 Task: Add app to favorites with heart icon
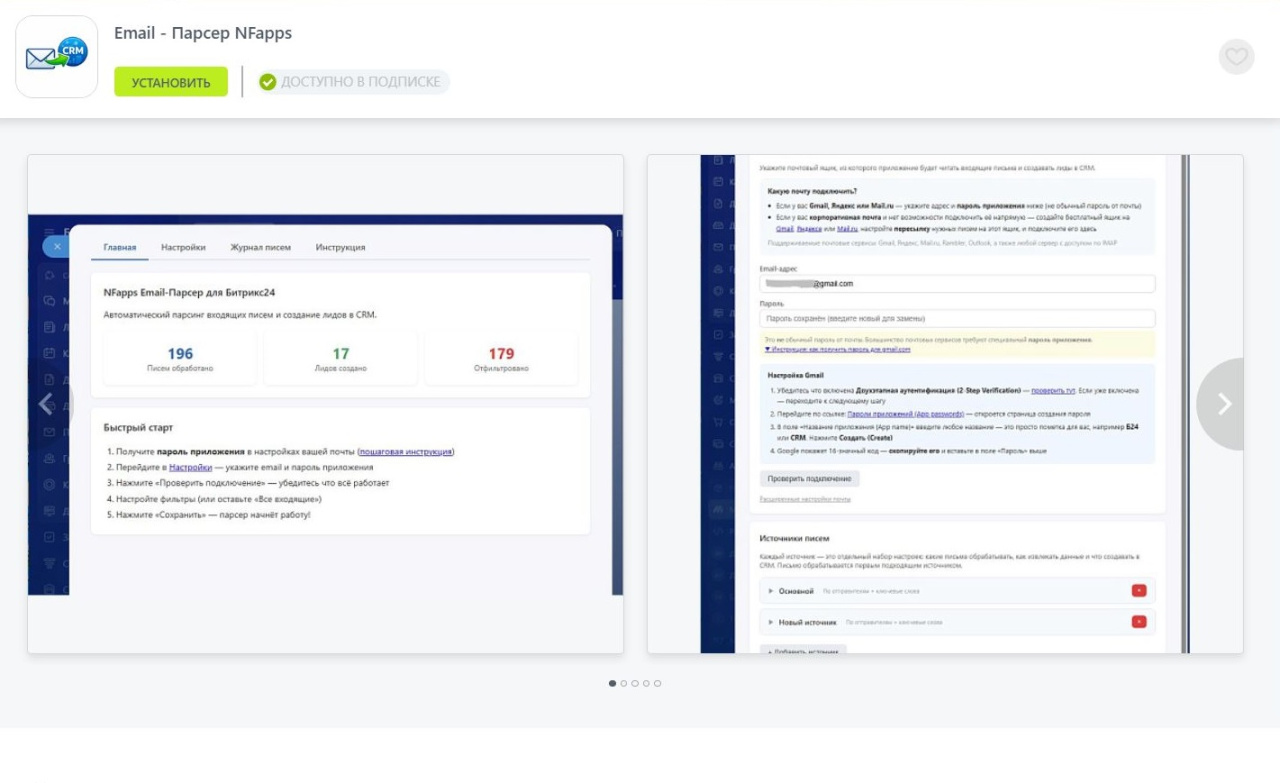1236,57
